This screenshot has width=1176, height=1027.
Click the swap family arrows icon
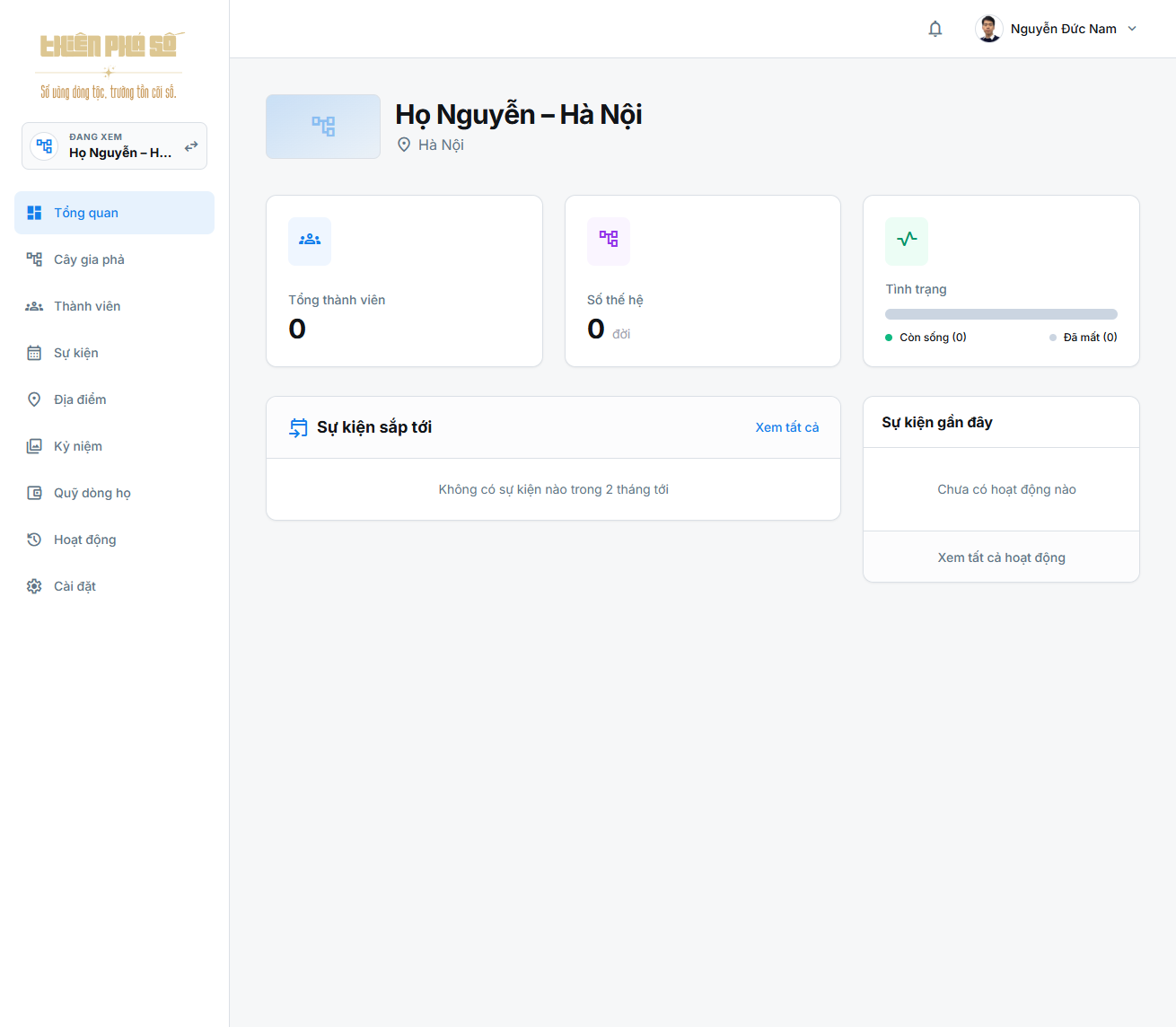[x=191, y=146]
